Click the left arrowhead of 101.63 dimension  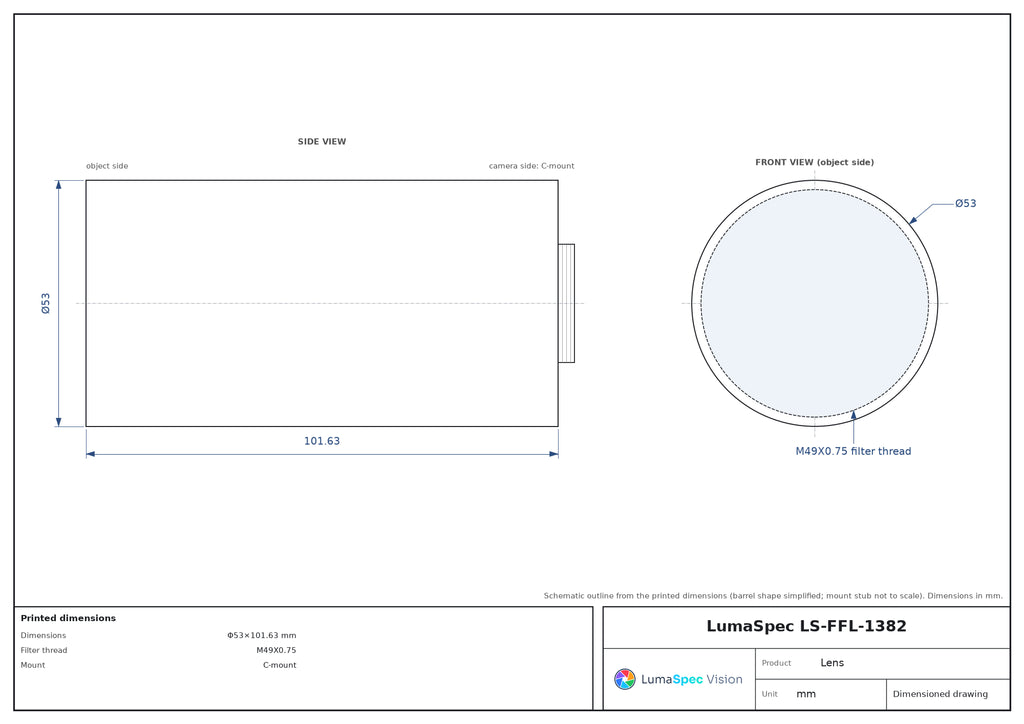(x=91, y=454)
